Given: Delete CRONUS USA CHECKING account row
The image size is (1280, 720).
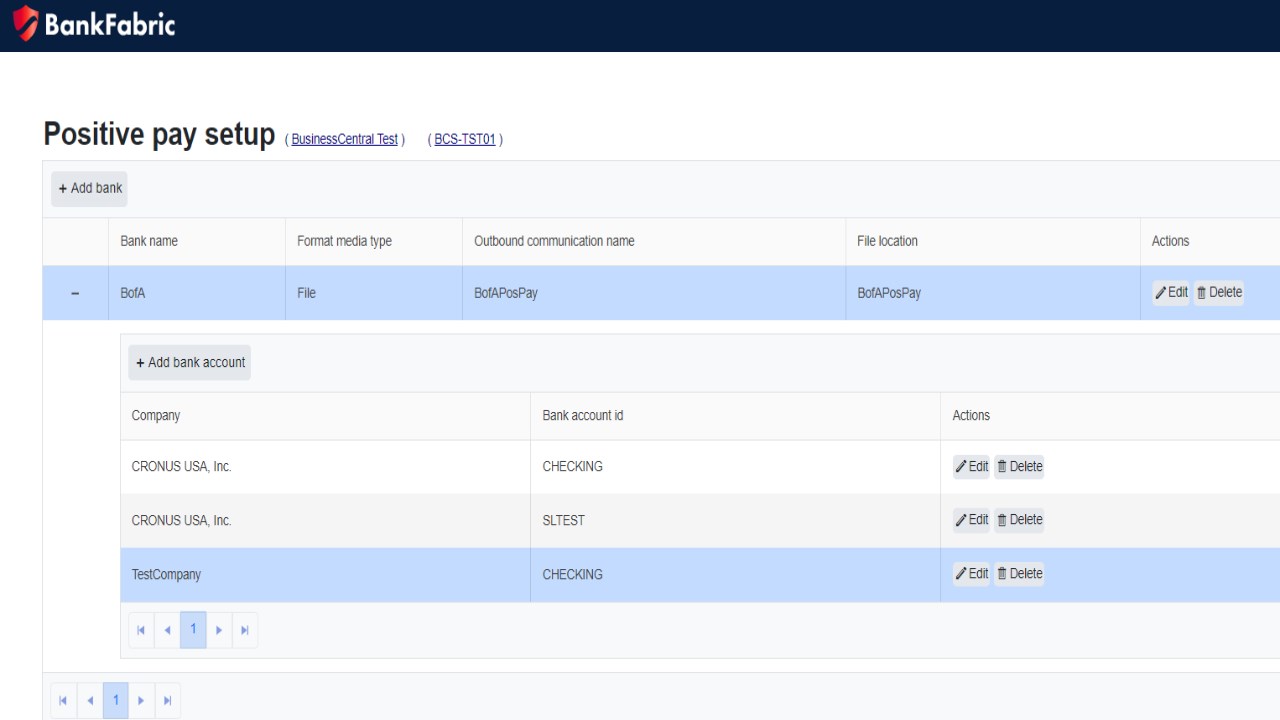Looking at the screenshot, I should pos(1019,466).
